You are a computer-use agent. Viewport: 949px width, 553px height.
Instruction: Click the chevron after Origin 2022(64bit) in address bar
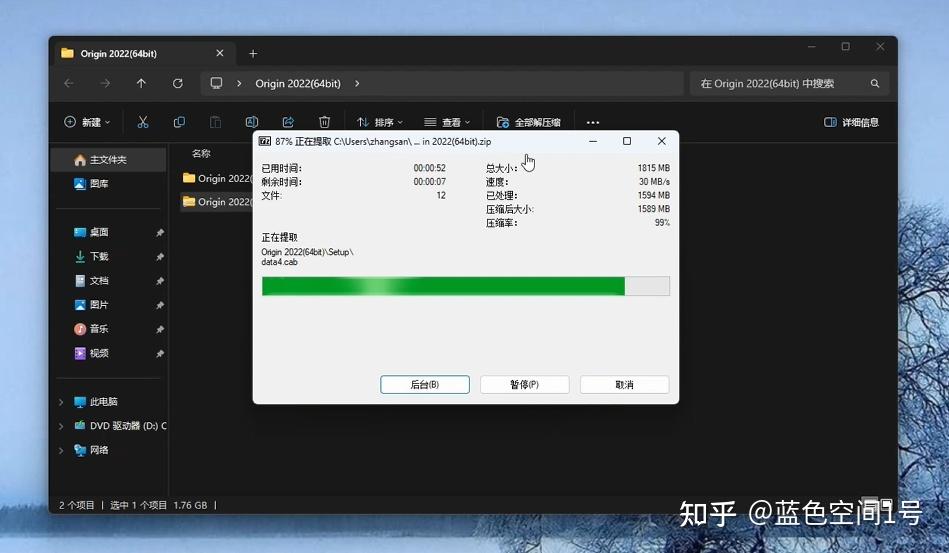[x=357, y=83]
